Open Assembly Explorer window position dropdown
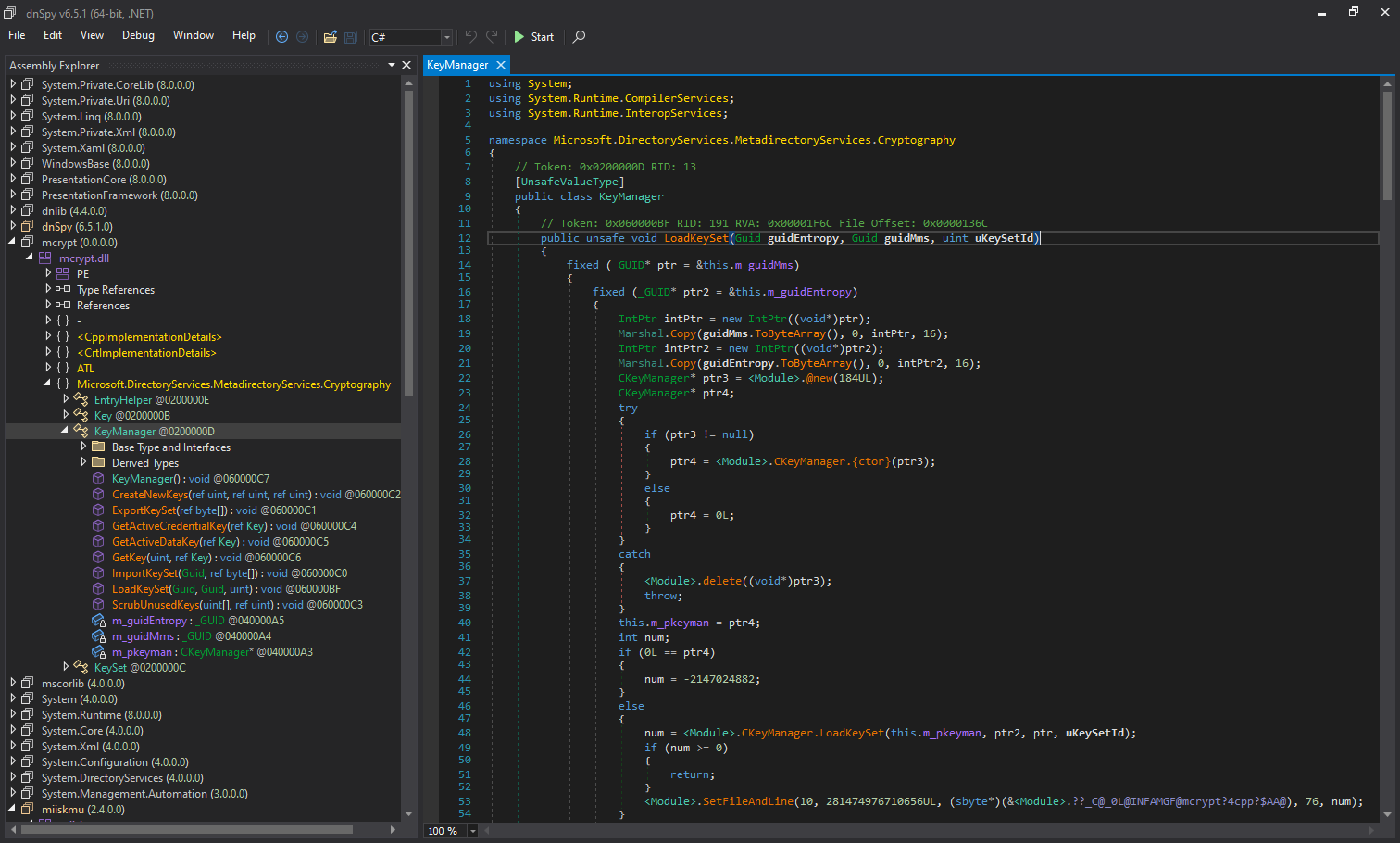1400x843 pixels. click(392, 65)
